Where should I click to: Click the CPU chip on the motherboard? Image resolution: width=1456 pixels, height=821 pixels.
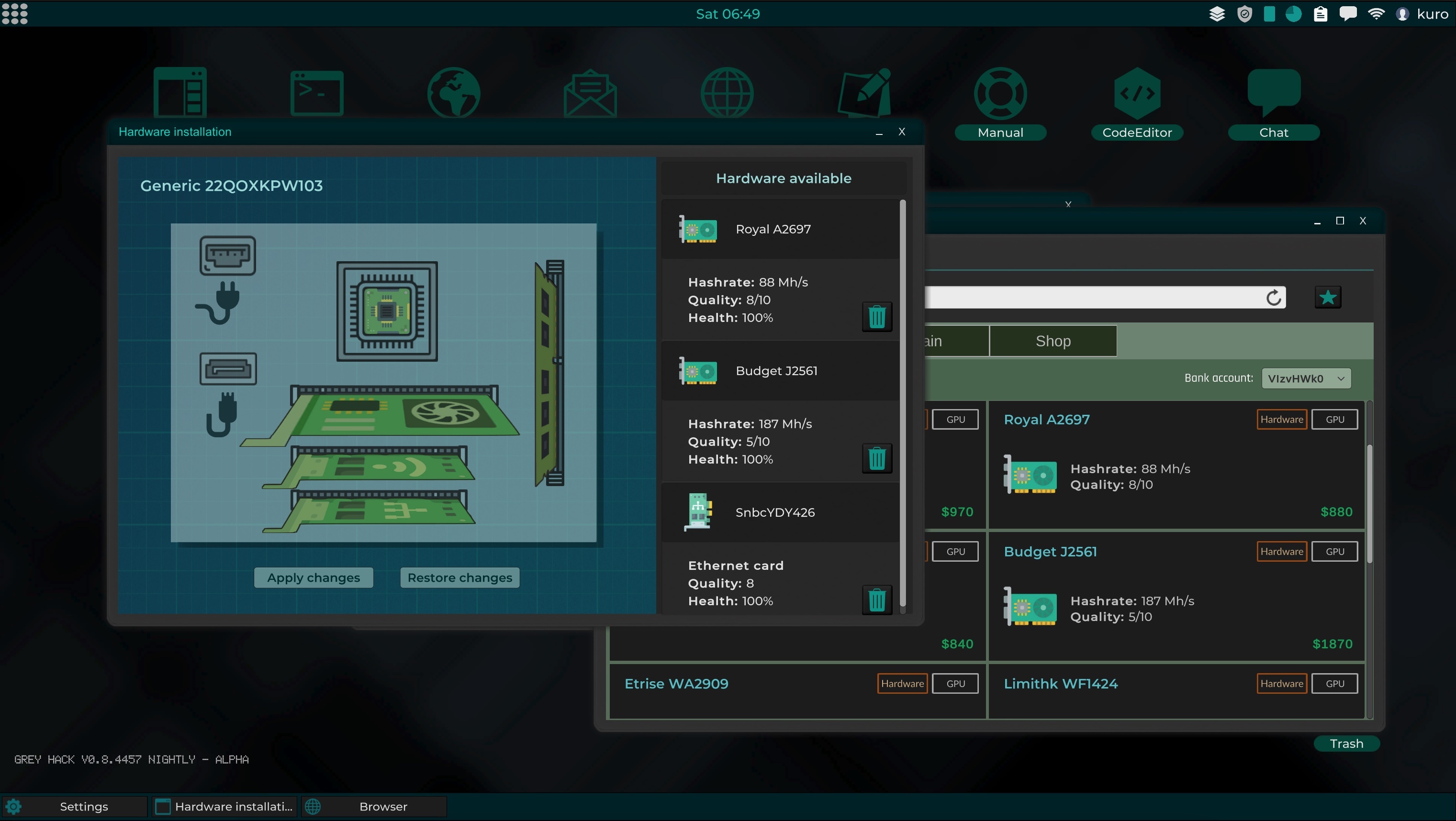(387, 311)
